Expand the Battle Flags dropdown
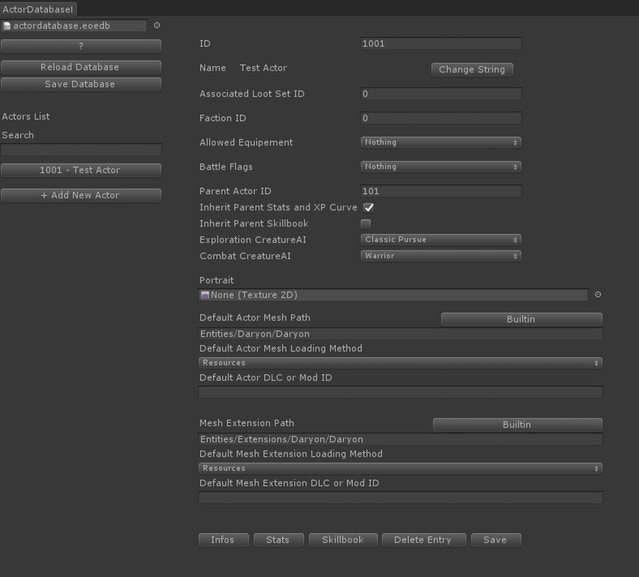Image resolution: width=639 pixels, height=577 pixels. pos(440,167)
